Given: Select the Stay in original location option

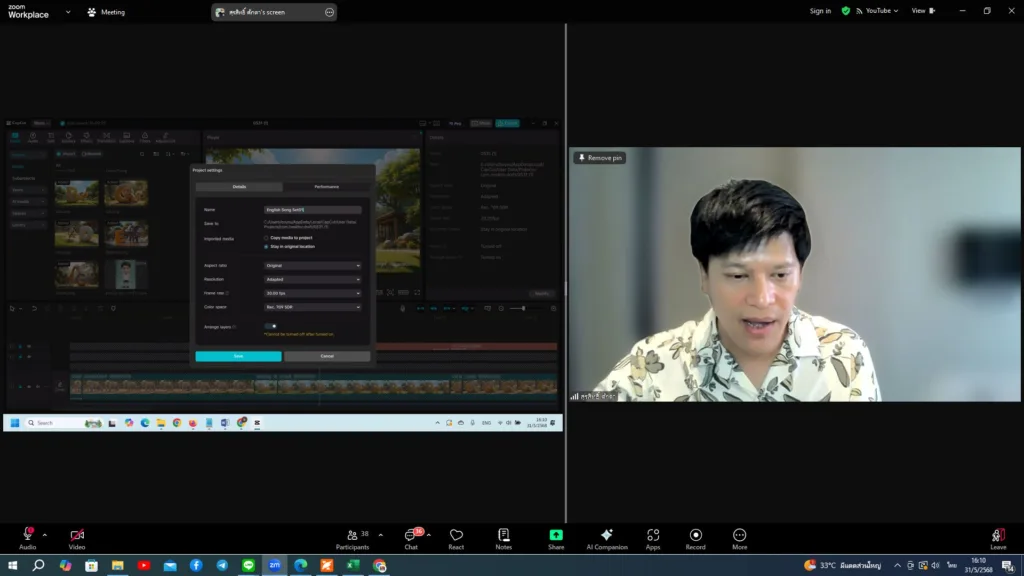Looking at the screenshot, I should click(266, 246).
